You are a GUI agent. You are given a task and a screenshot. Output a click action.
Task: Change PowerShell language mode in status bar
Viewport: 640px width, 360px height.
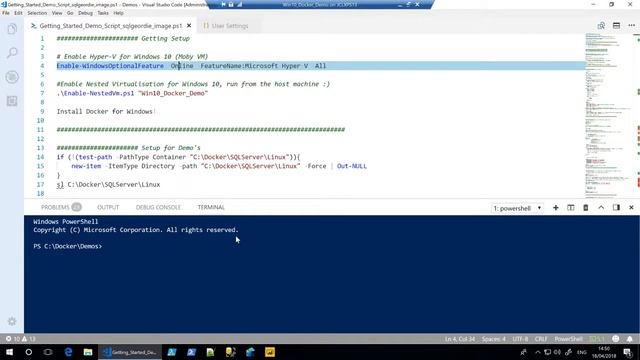click(x=568, y=339)
